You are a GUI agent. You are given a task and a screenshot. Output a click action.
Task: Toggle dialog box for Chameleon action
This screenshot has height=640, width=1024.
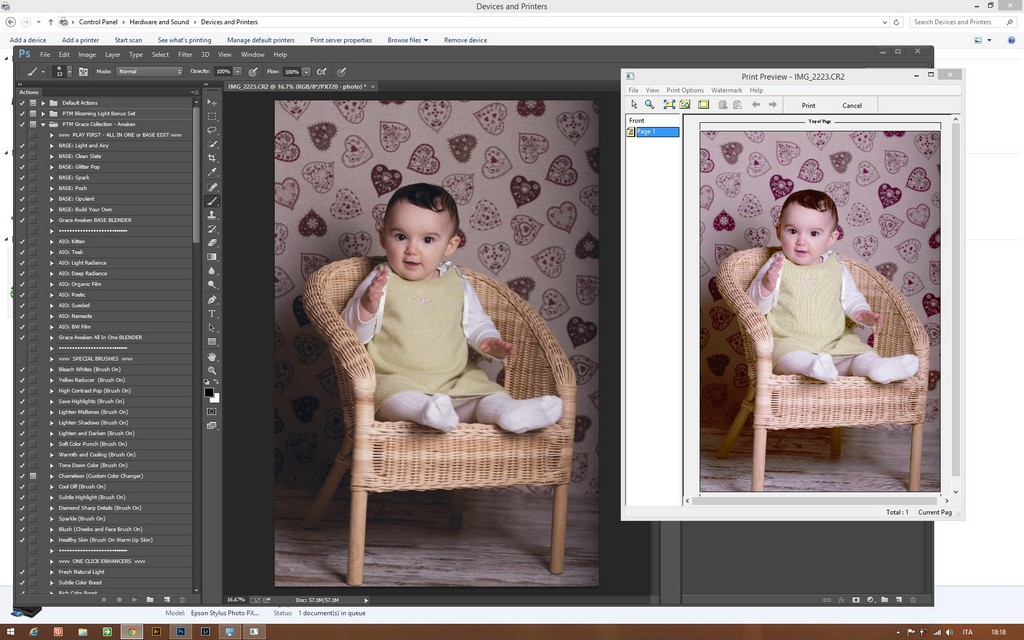pos(33,476)
